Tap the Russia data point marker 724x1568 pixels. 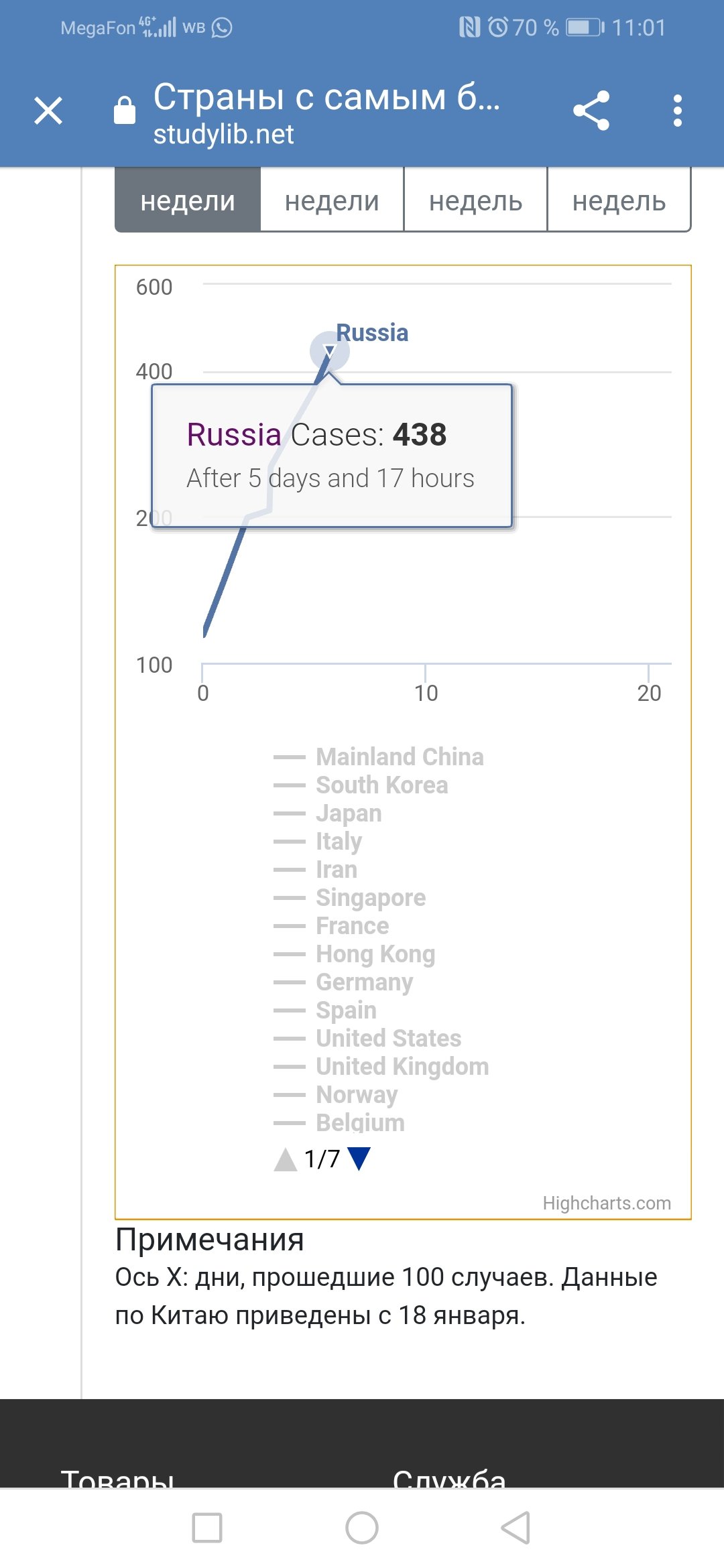coord(329,350)
